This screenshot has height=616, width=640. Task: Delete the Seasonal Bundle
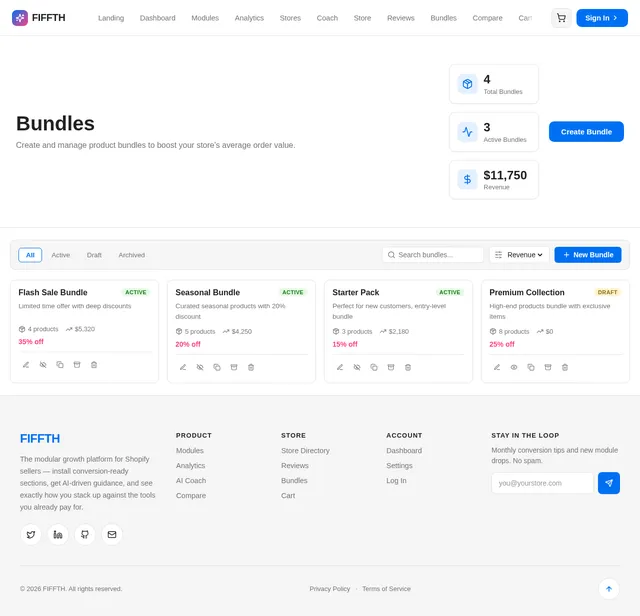point(251,367)
